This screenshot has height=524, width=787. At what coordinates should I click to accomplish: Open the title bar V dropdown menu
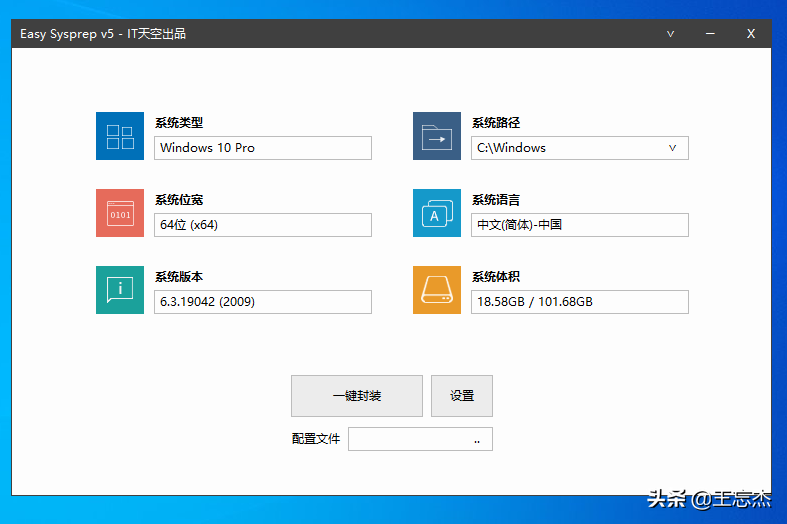[x=671, y=34]
